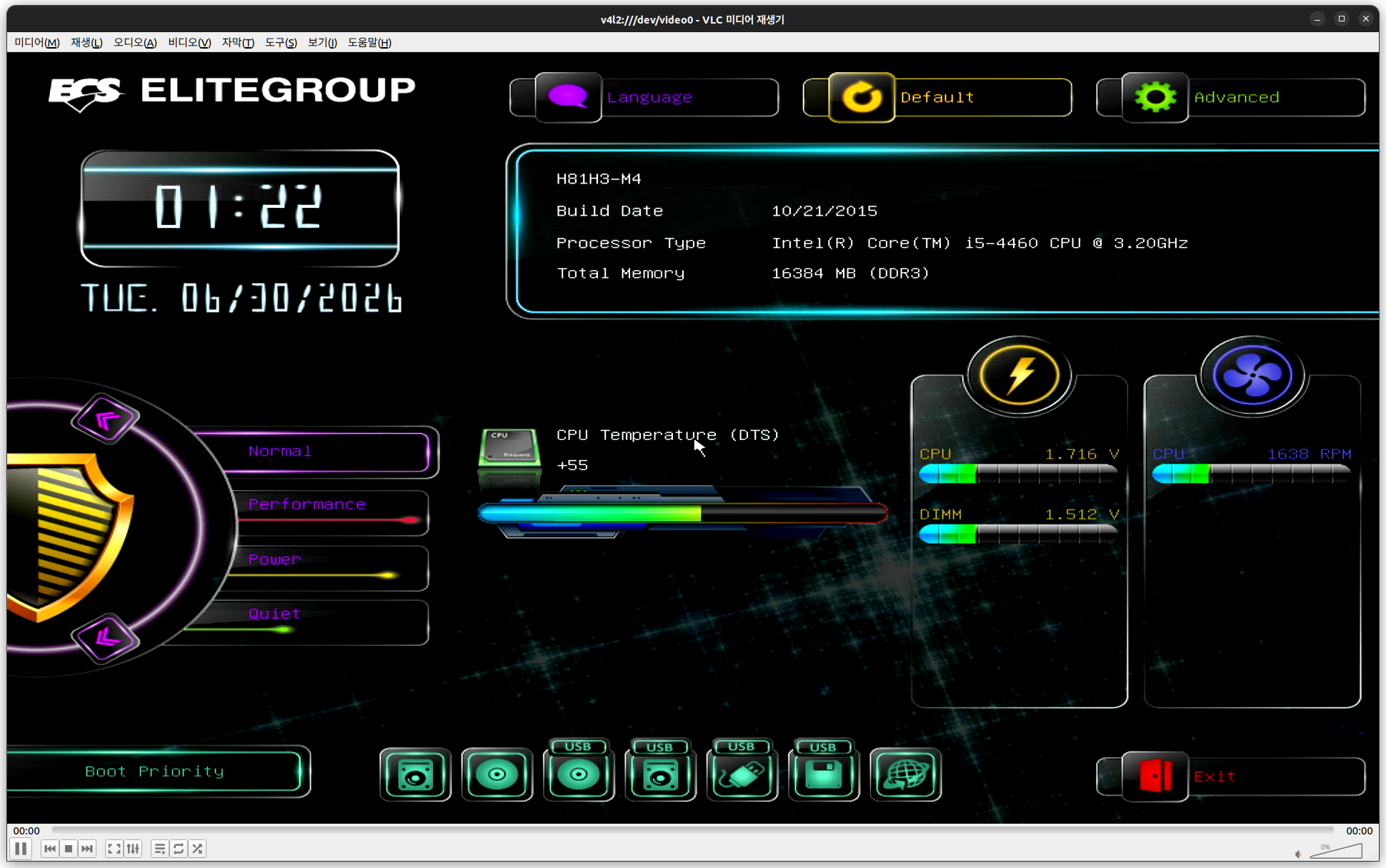Click the CPU Temperature (DTS) label

point(667,434)
